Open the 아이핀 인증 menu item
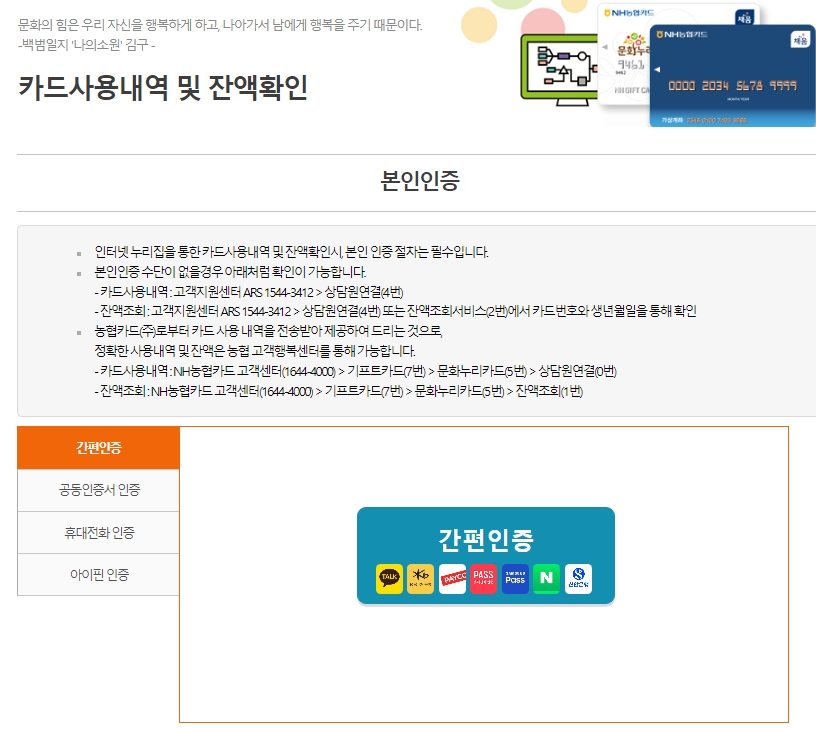This screenshot has width=816, height=729. tap(97, 574)
